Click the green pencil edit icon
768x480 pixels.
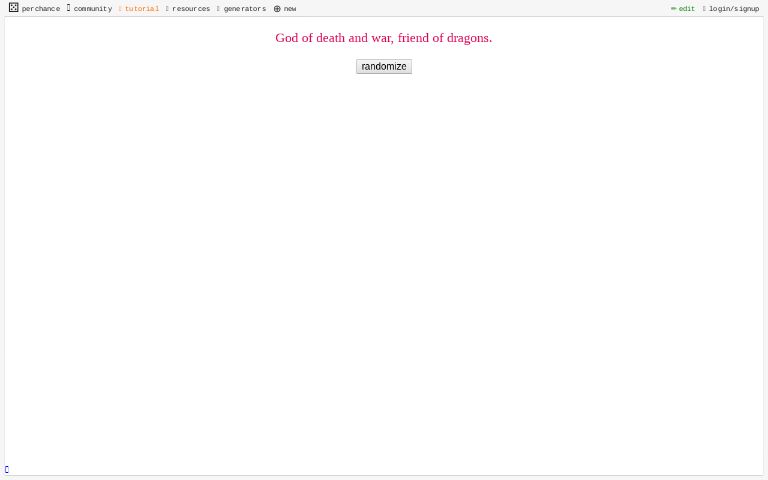(x=673, y=9)
